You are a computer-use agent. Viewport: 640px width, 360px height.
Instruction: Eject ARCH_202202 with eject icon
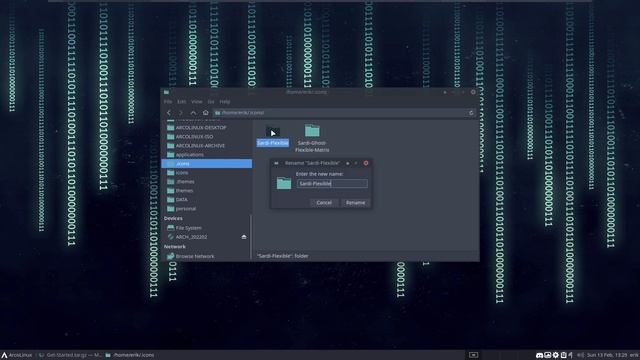click(x=244, y=237)
